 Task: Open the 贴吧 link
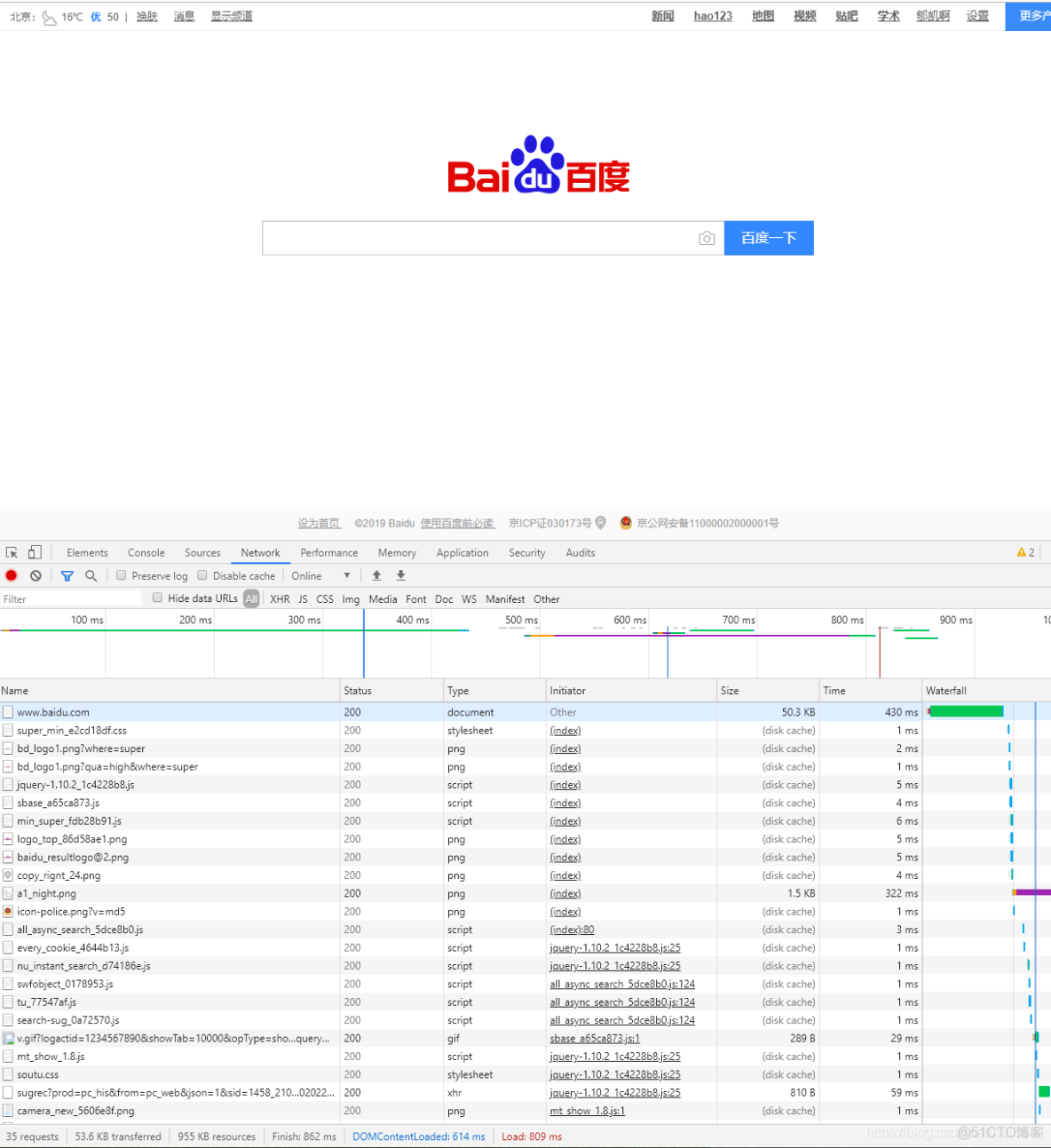coord(847,16)
